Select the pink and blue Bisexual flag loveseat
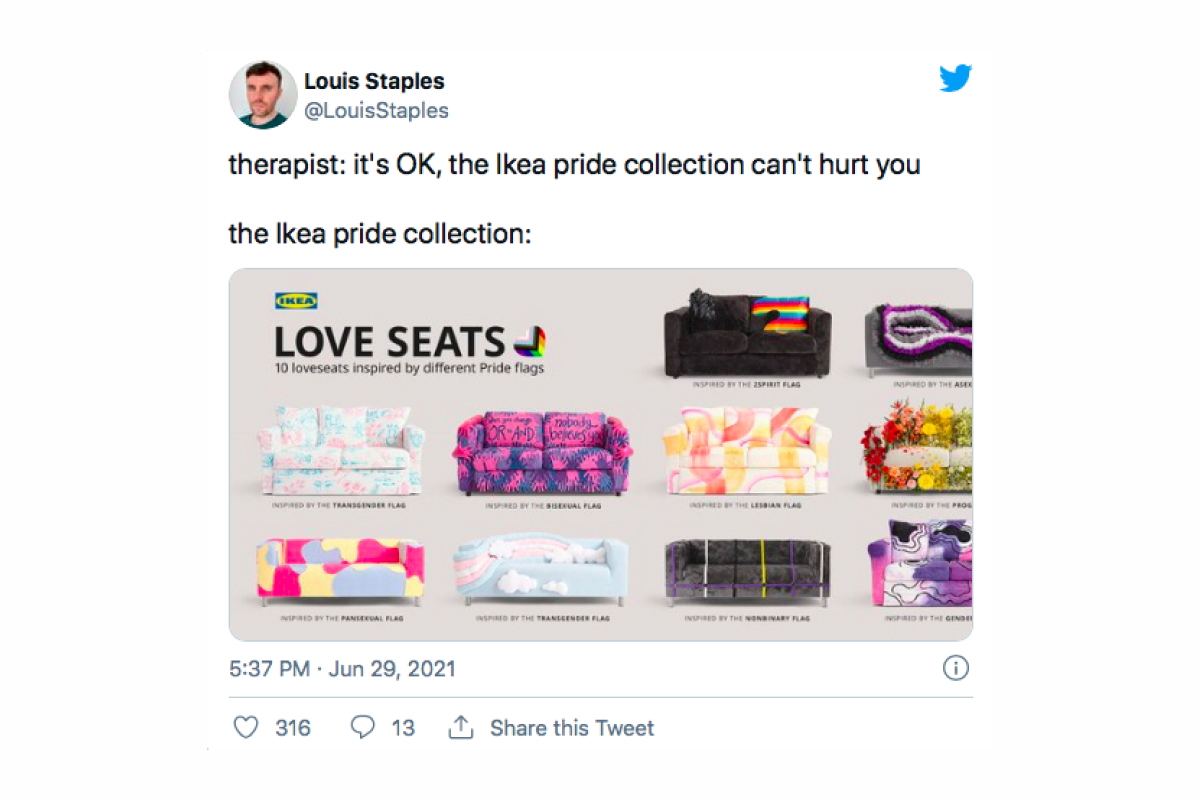Viewport: 1200px width, 800px height. [x=542, y=453]
